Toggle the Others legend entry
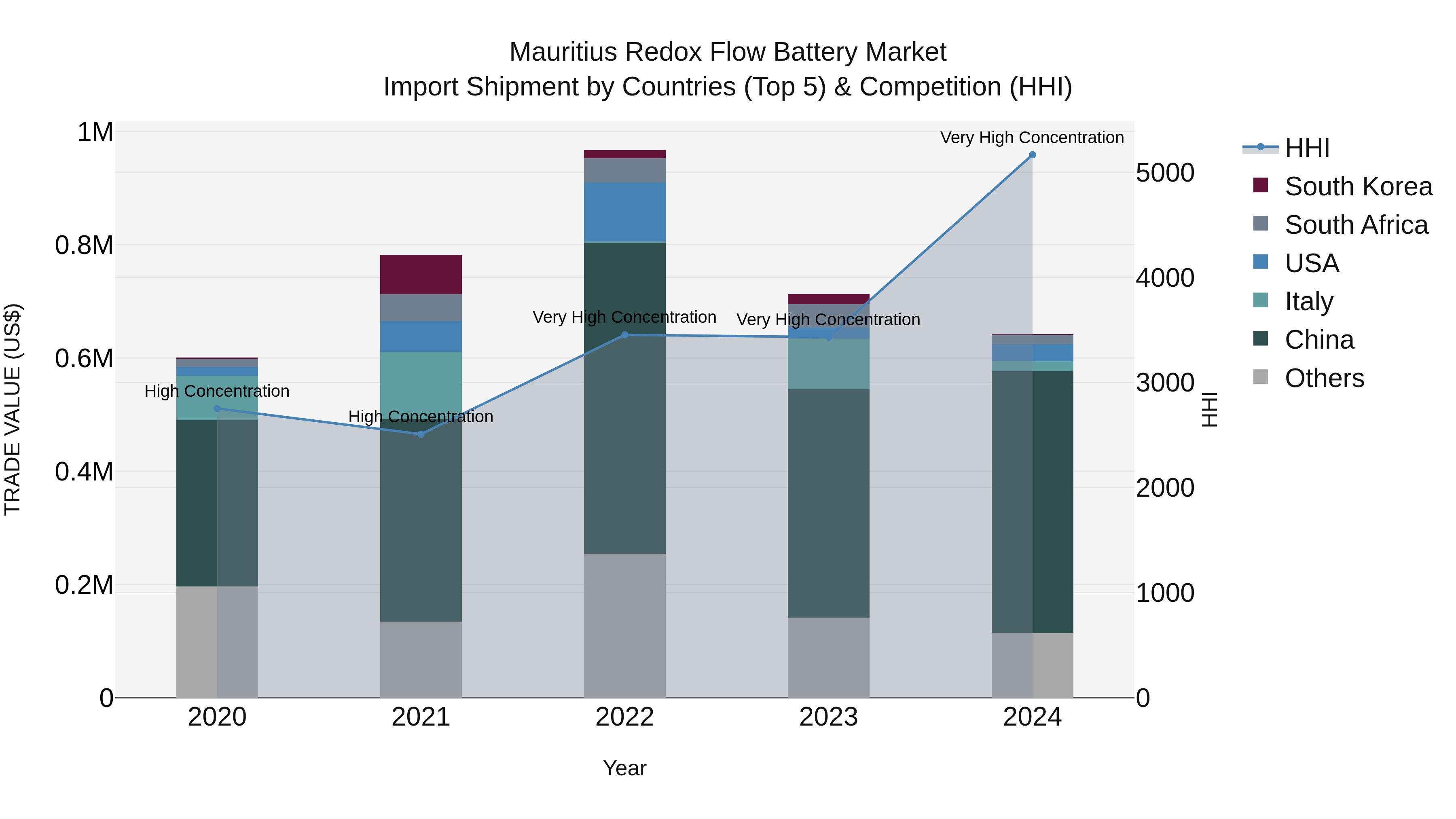1456x819 pixels. pos(1308,378)
